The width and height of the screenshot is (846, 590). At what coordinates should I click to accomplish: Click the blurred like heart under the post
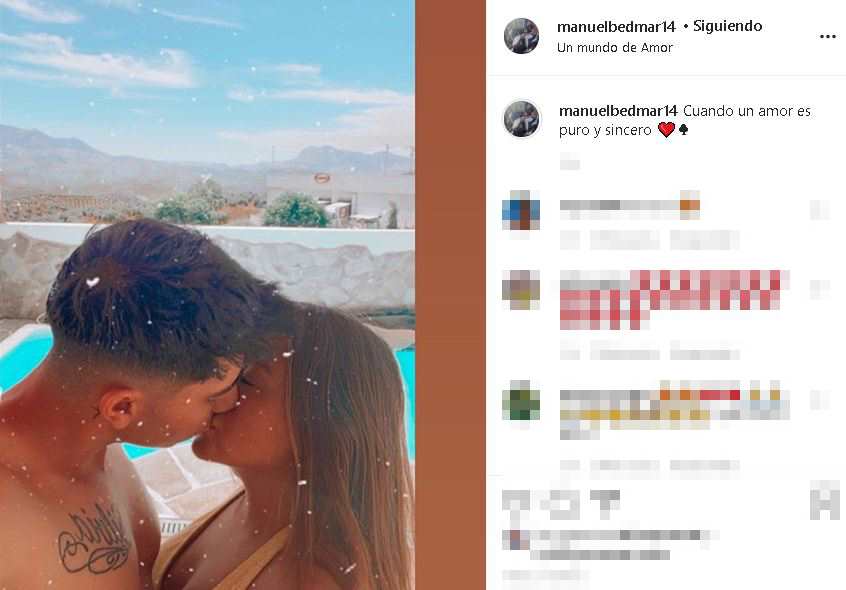coord(514,504)
